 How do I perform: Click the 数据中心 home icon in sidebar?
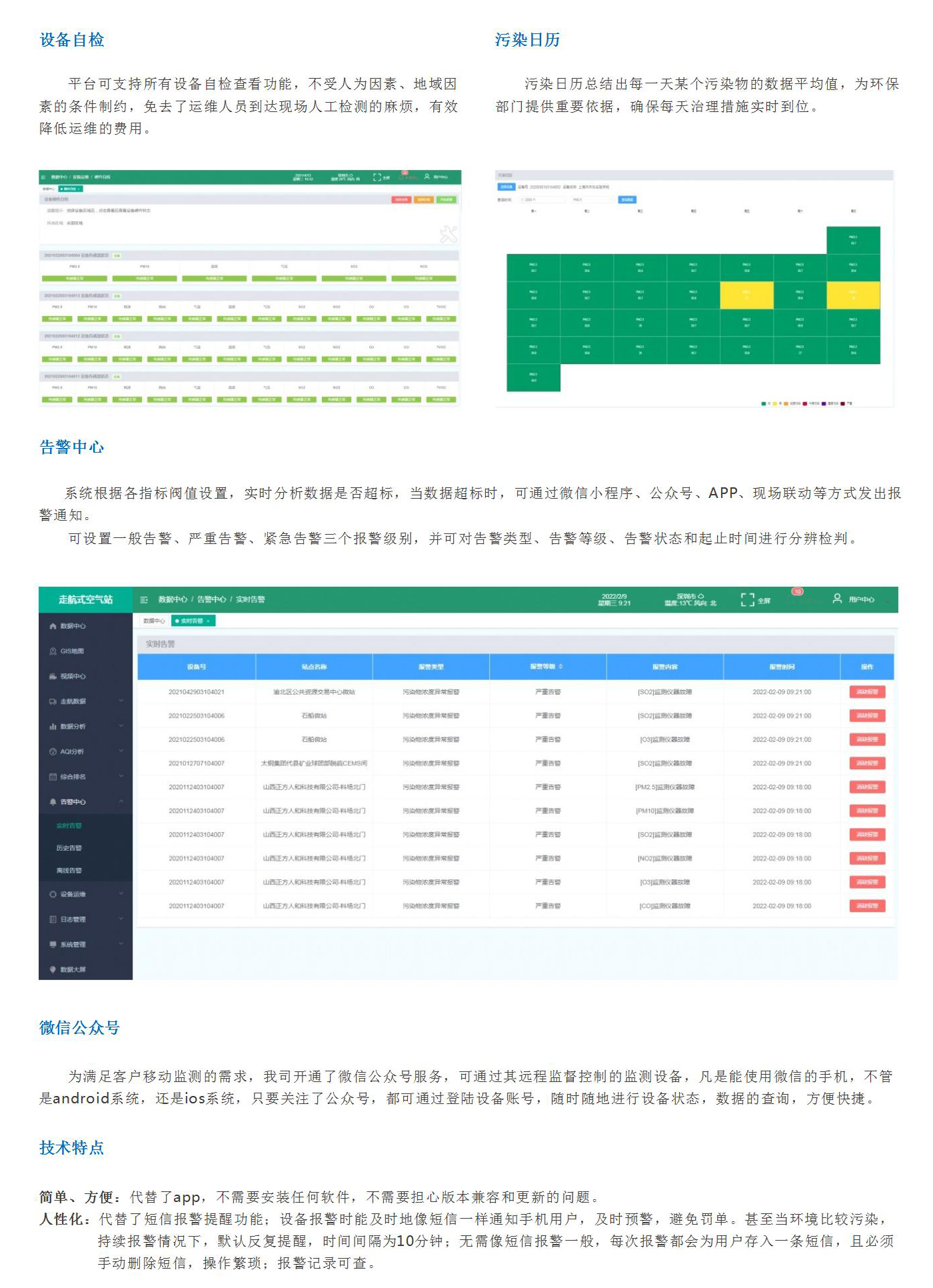click(x=53, y=627)
